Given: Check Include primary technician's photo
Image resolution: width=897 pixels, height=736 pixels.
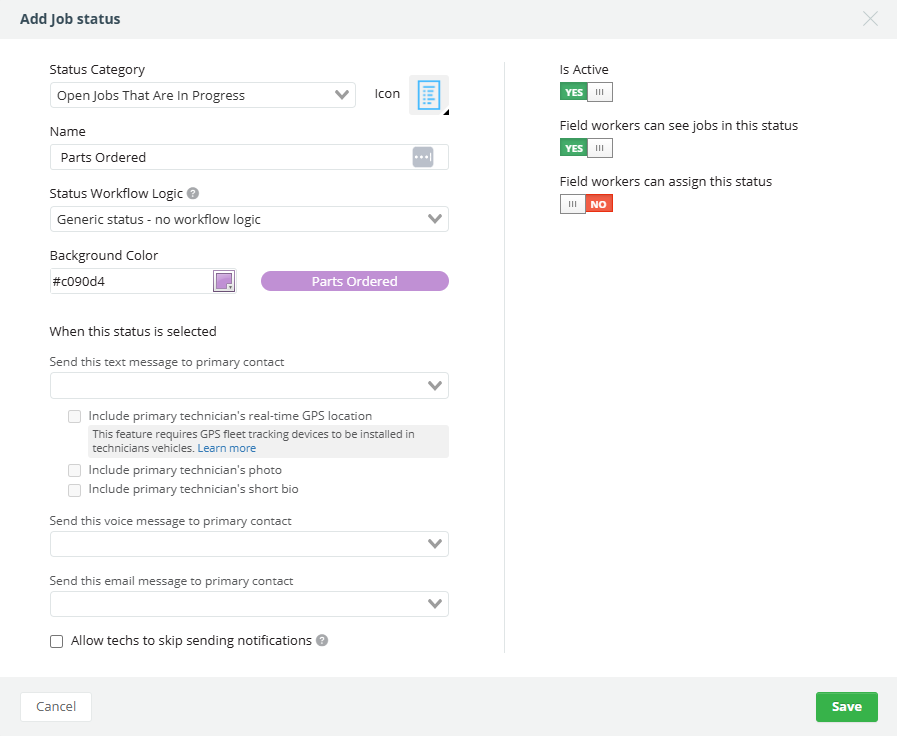Looking at the screenshot, I should (x=74, y=470).
